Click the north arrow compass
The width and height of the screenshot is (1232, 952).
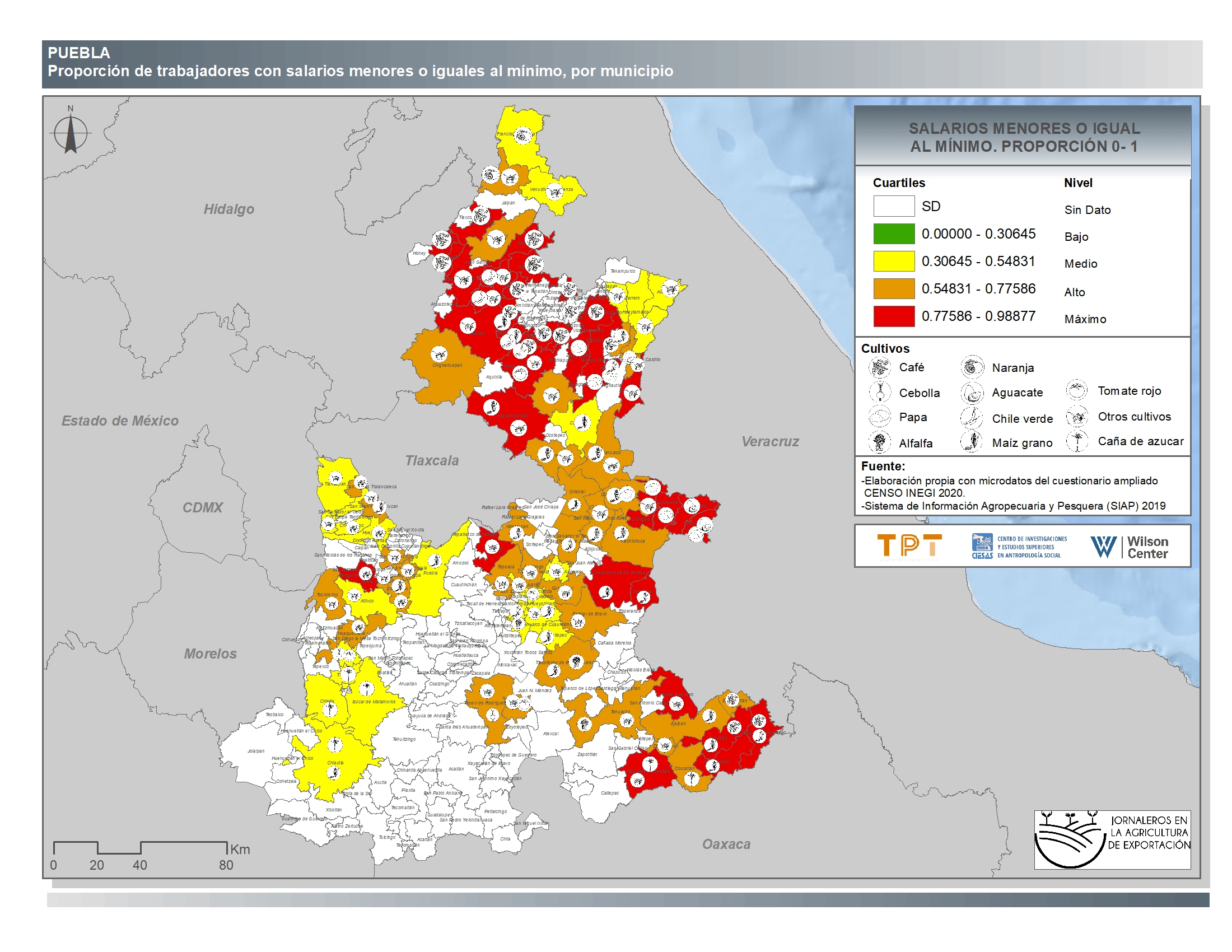71,133
